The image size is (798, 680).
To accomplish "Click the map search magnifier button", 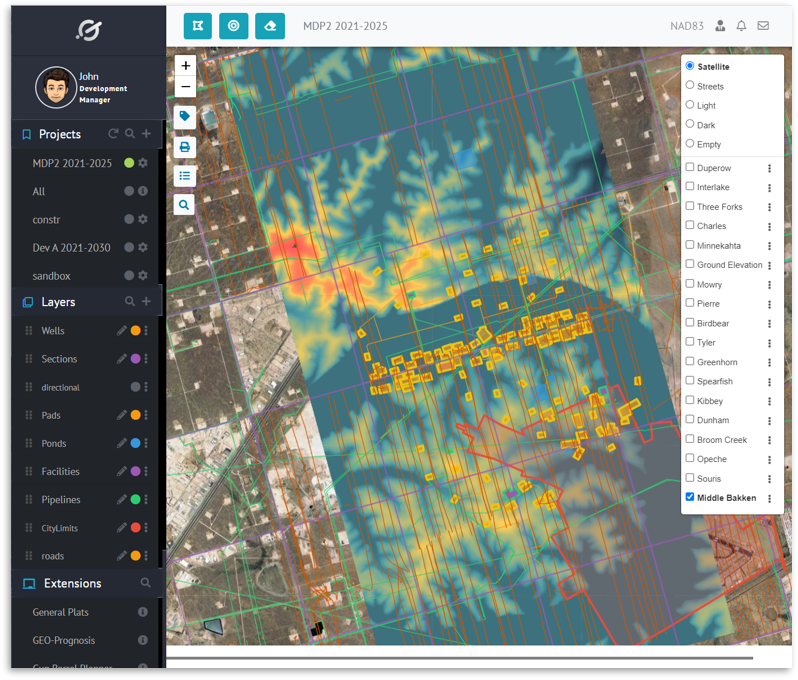I will [184, 205].
